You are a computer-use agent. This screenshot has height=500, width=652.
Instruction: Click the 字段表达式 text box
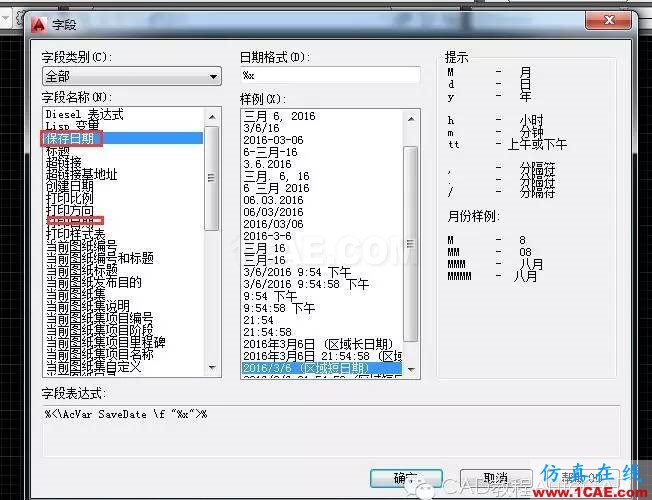331,431
